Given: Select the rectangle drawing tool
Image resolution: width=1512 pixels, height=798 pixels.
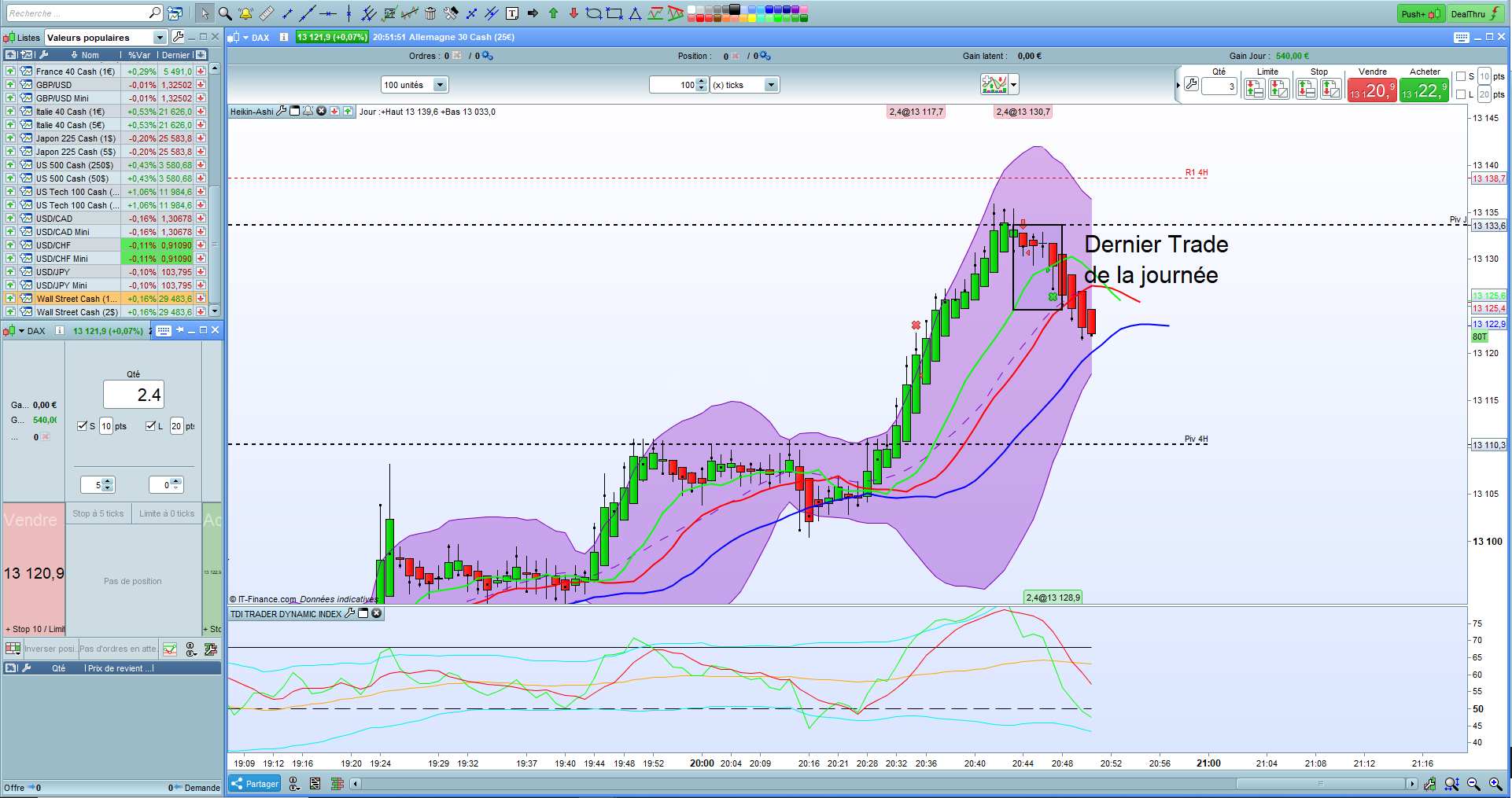Looking at the screenshot, I should (614, 13).
